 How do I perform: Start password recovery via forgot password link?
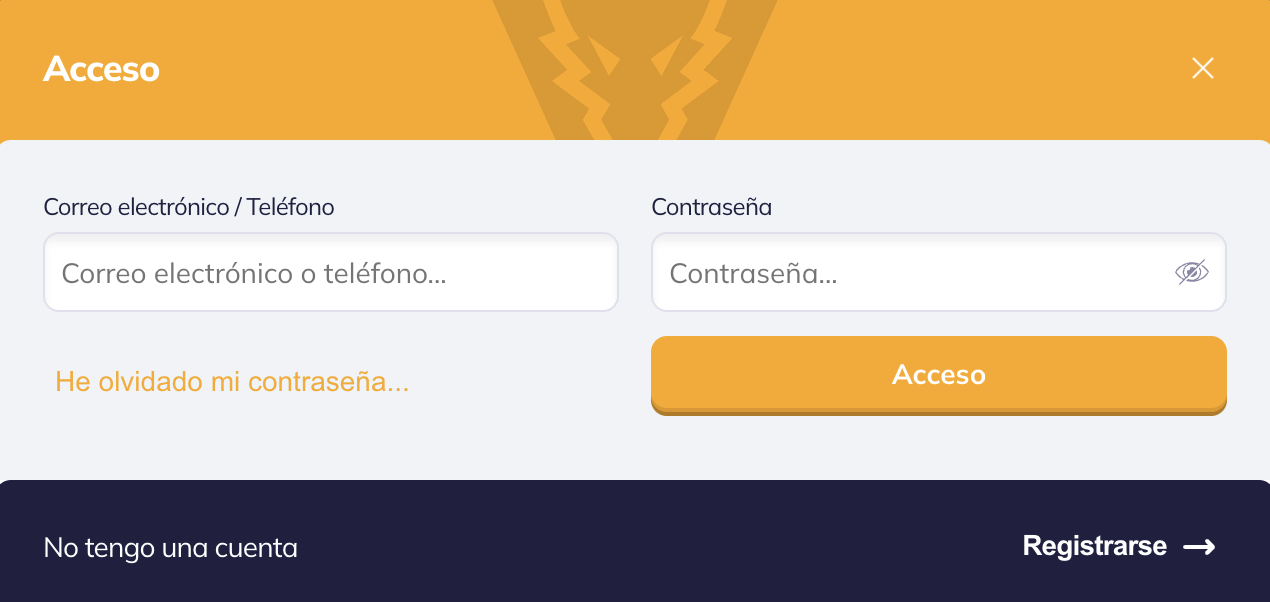coord(232,381)
